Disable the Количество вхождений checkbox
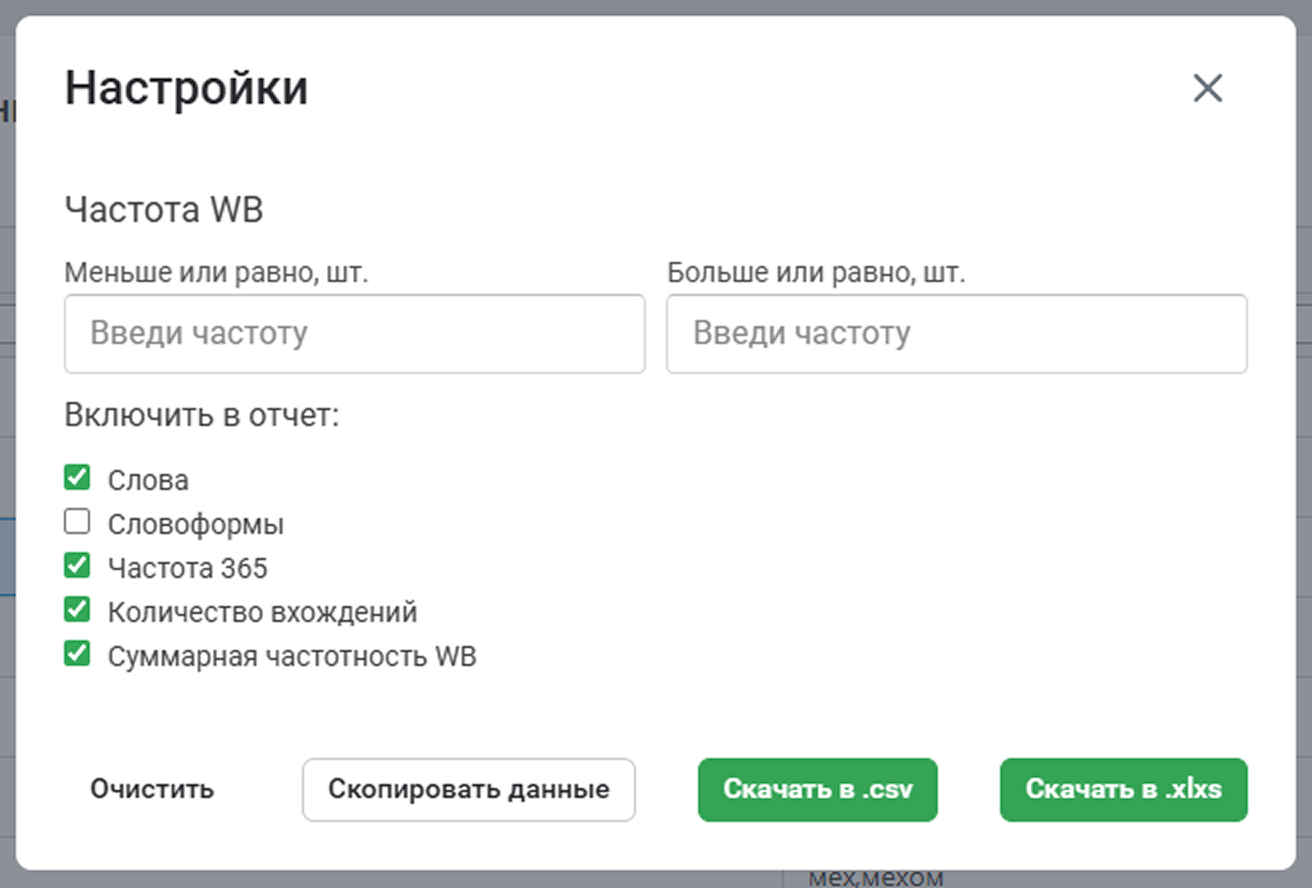Viewport: 1312px width, 888px height. tap(77, 610)
